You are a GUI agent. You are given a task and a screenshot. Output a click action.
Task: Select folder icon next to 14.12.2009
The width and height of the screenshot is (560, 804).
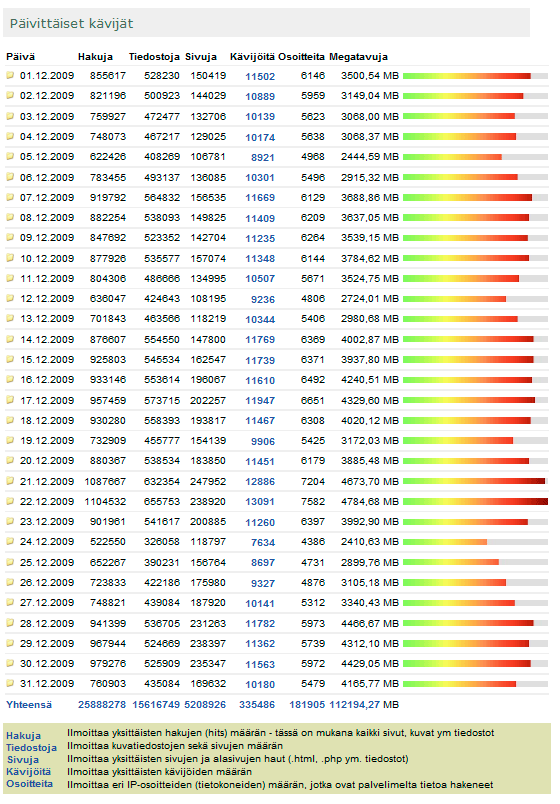click(10, 339)
